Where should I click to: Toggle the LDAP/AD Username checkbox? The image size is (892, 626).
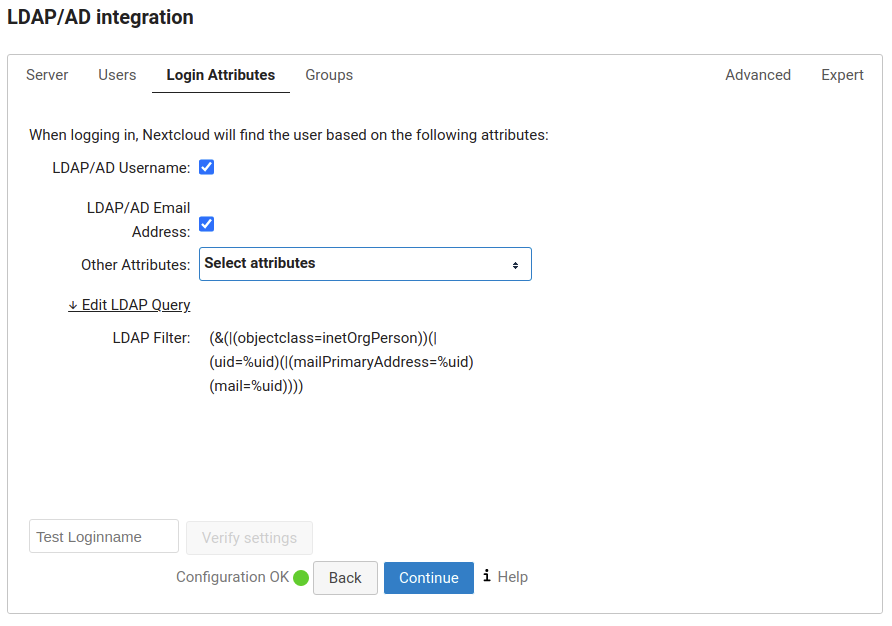coord(207,167)
